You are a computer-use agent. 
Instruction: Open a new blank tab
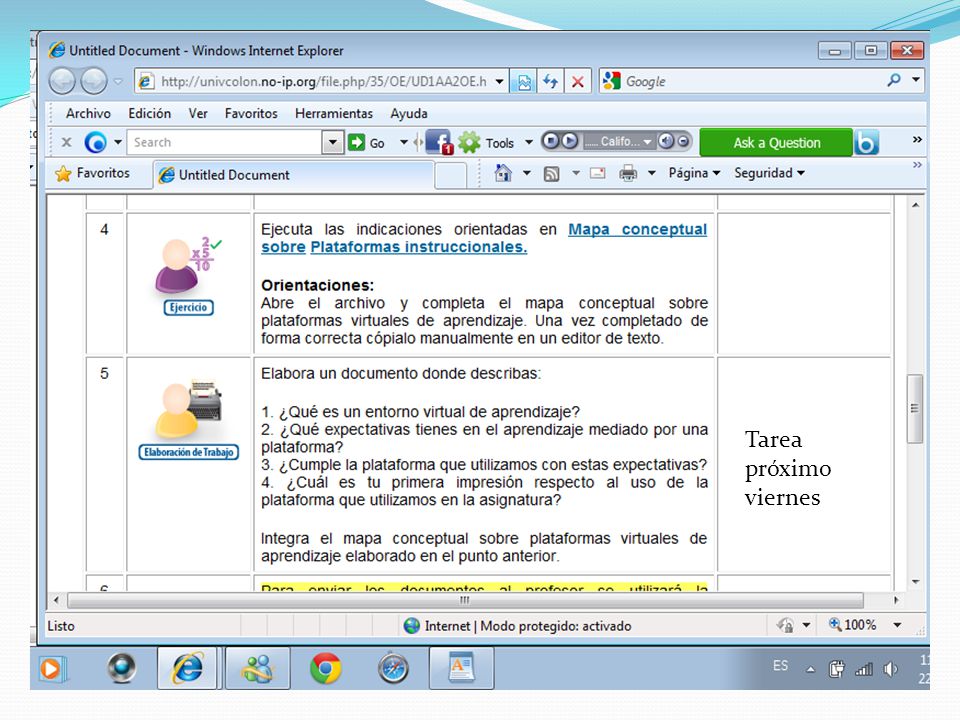(451, 176)
